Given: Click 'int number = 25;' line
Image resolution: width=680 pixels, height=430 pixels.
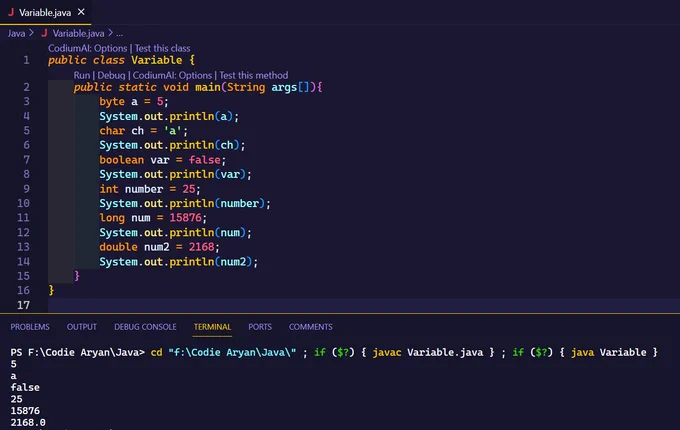Looking at the screenshot, I should coord(150,189).
